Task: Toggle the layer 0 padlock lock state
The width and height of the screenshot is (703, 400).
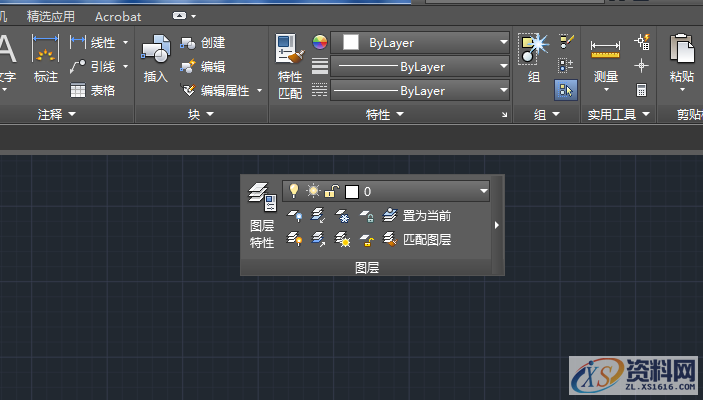Action: pos(331,190)
